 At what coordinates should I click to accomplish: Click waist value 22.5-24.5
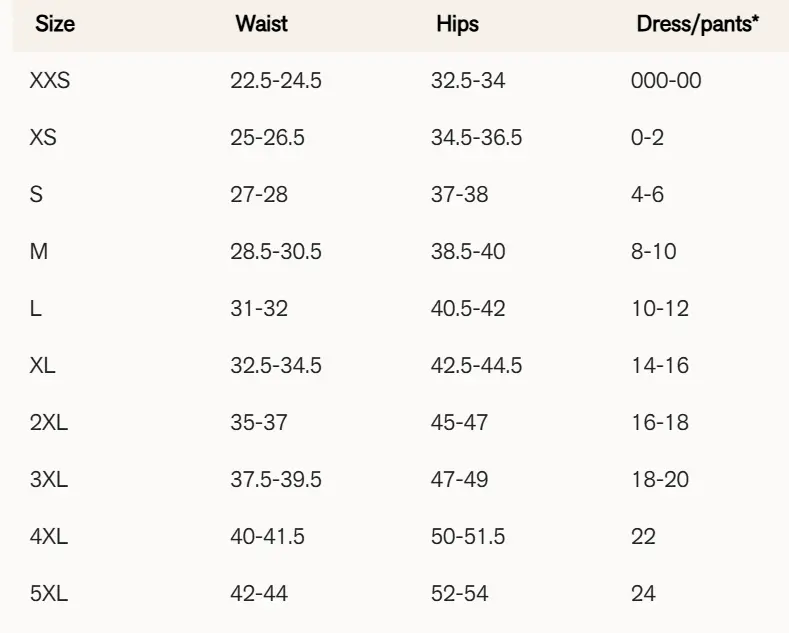[276, 81]
